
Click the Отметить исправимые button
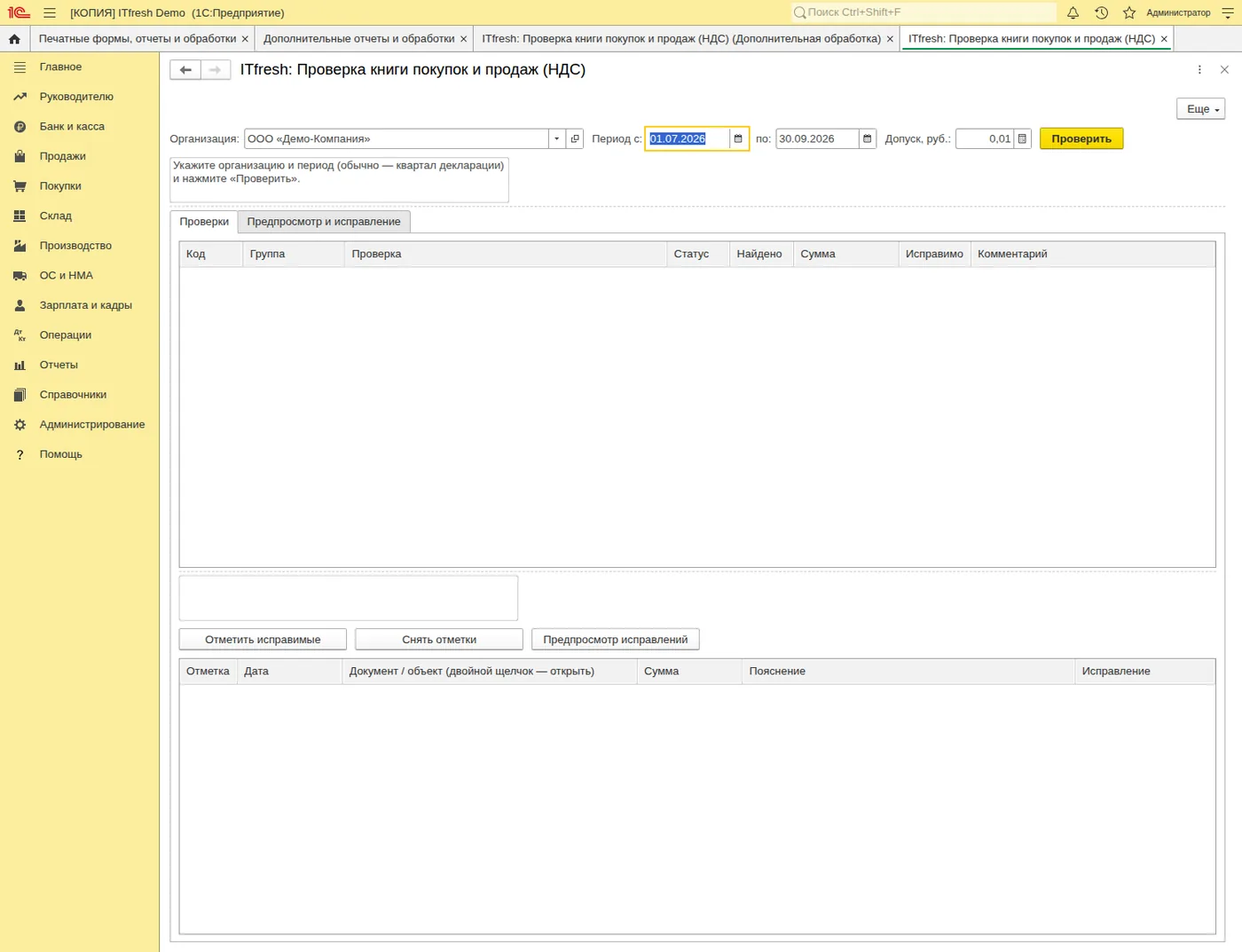tap(263, 640)
